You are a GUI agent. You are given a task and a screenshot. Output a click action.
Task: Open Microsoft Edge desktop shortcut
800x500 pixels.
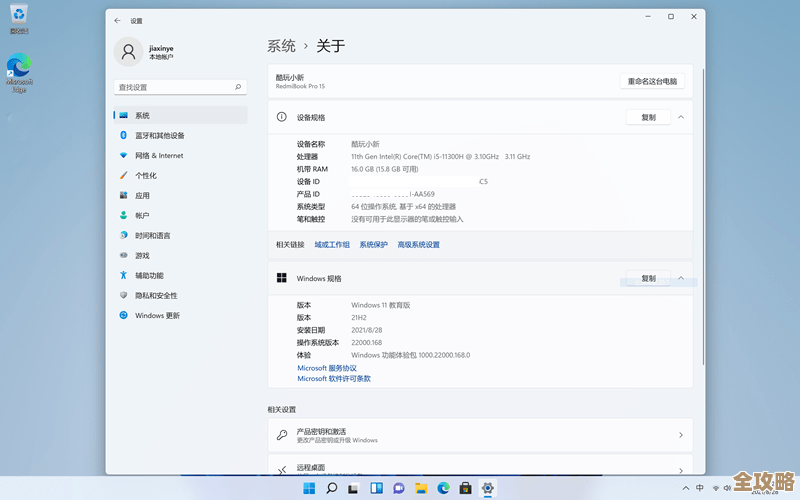pyautogui.click(x=19, y=73)
